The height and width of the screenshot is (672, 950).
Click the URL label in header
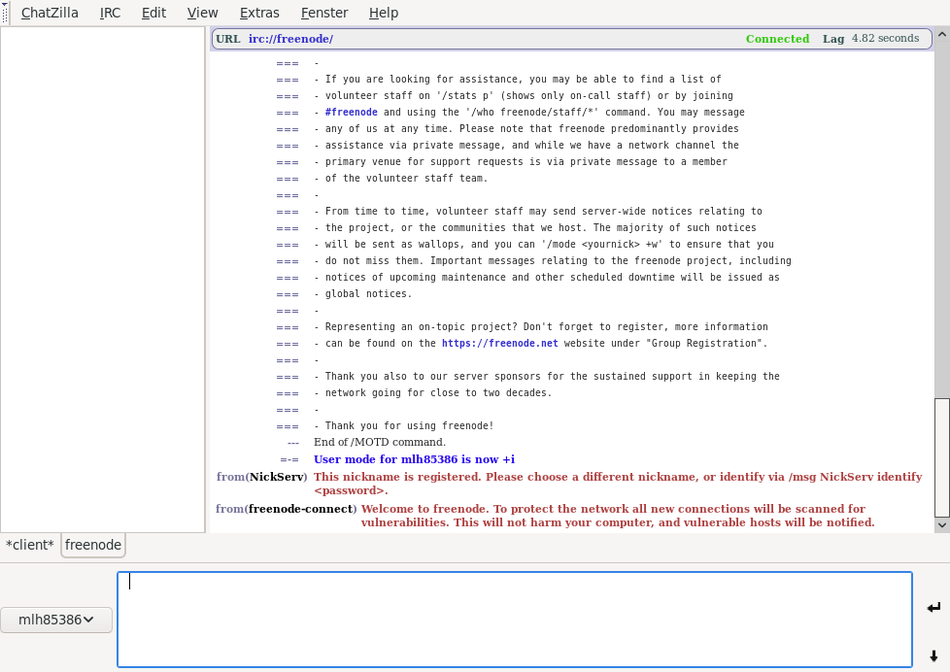[x=228, y=39]
